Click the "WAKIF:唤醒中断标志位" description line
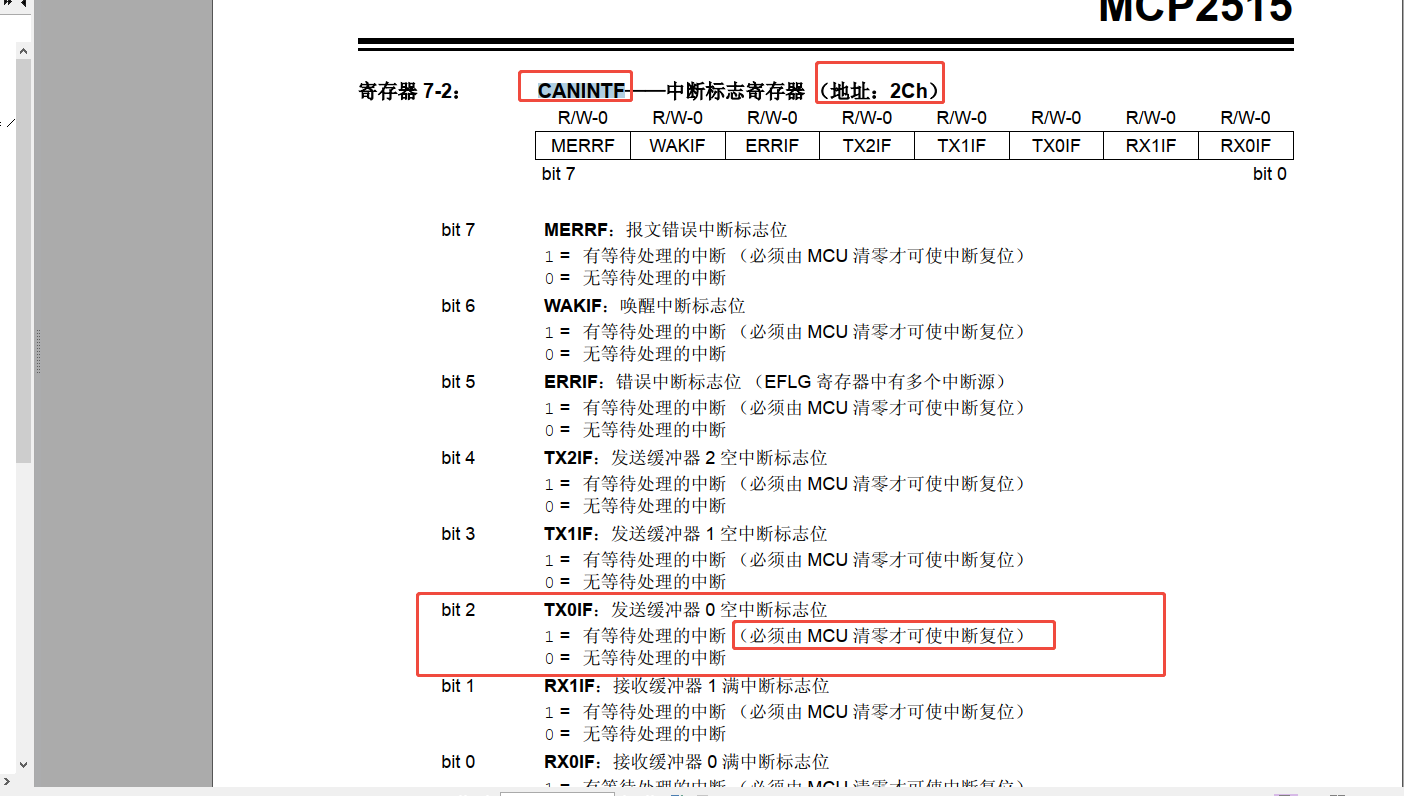 [x=645, y=306]
